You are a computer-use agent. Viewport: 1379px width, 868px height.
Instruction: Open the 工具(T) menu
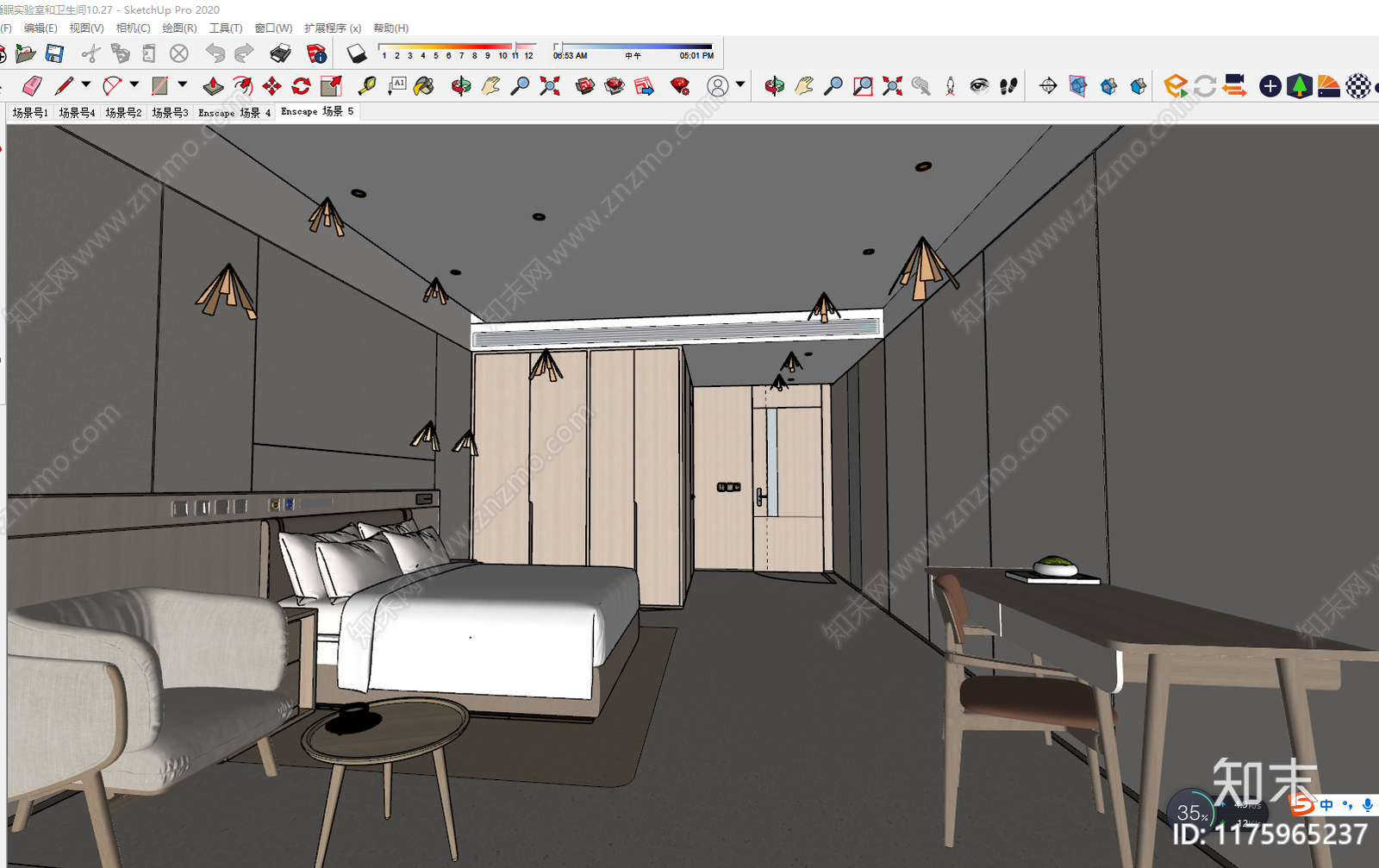(x=226, y=28)
